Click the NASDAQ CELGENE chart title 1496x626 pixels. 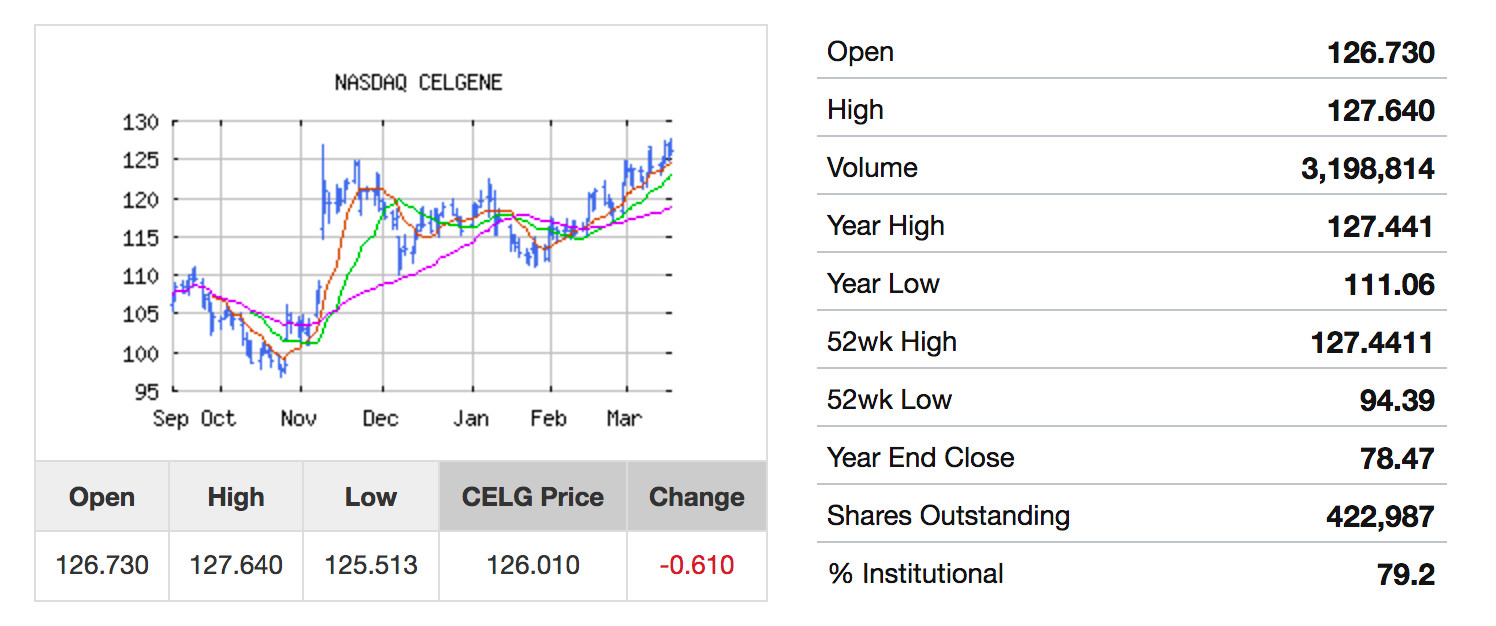[418, 83]
